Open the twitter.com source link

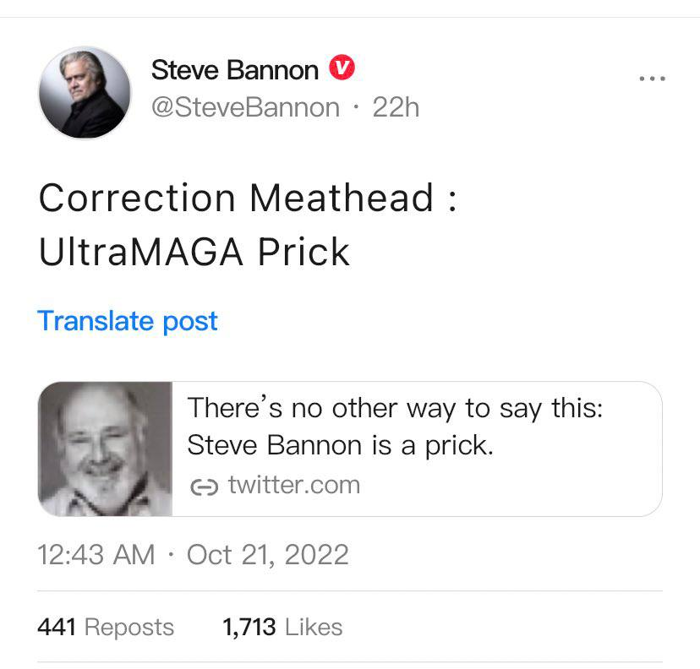pyautogui.click(x=293, y=486)
